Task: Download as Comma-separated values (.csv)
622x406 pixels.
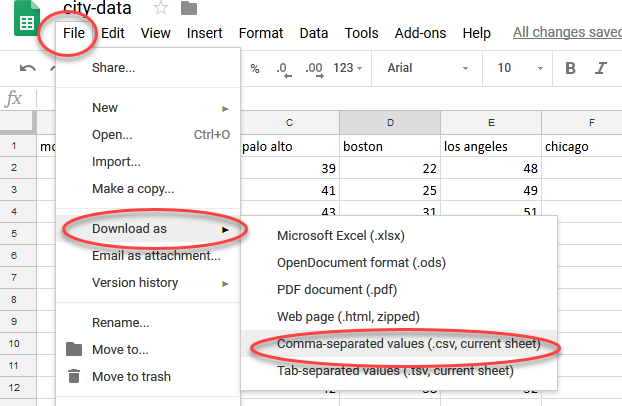Action: tap(399, 343)
